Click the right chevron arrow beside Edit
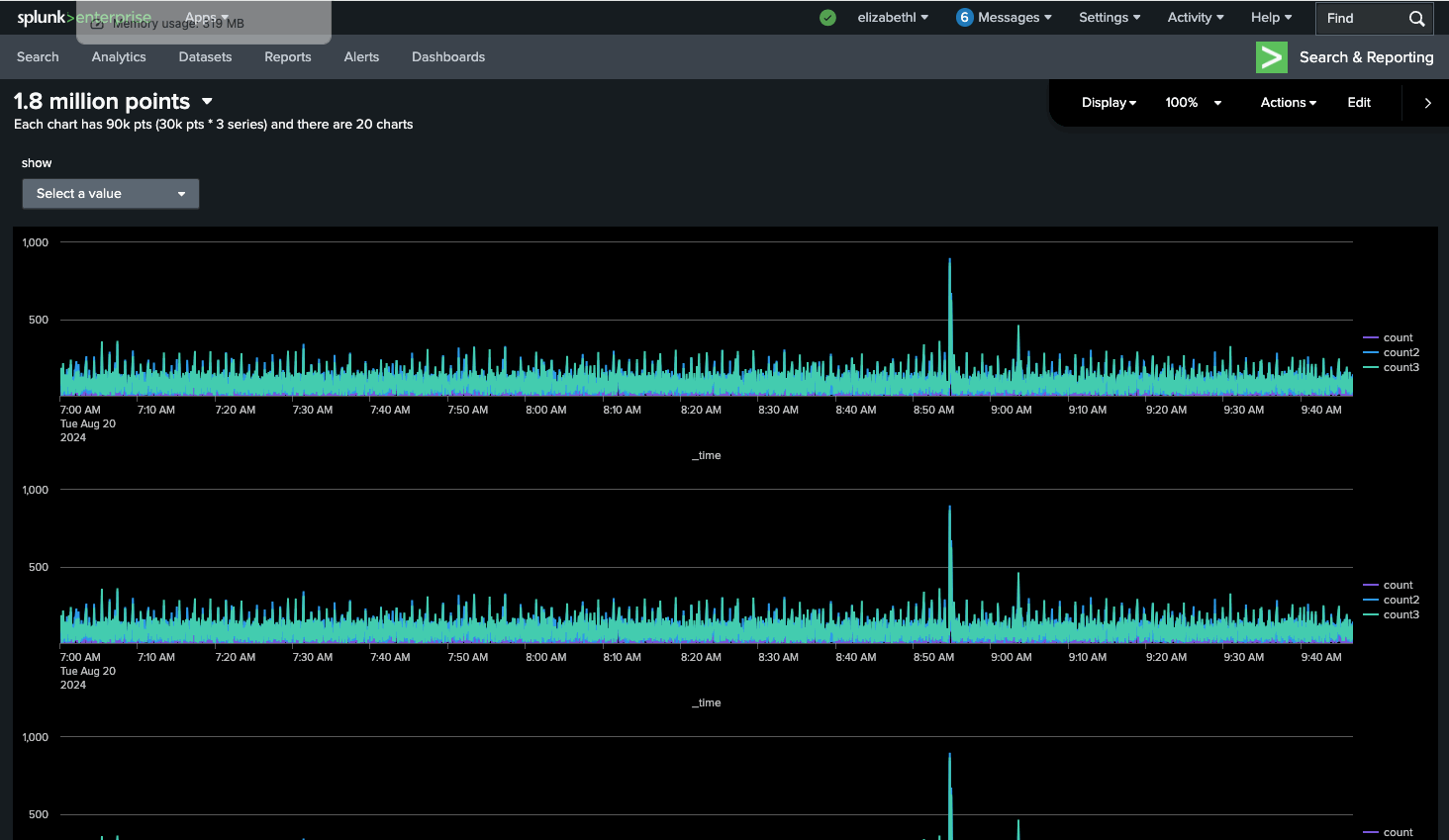This screenshot has width=1449, height=840. 1427,103
